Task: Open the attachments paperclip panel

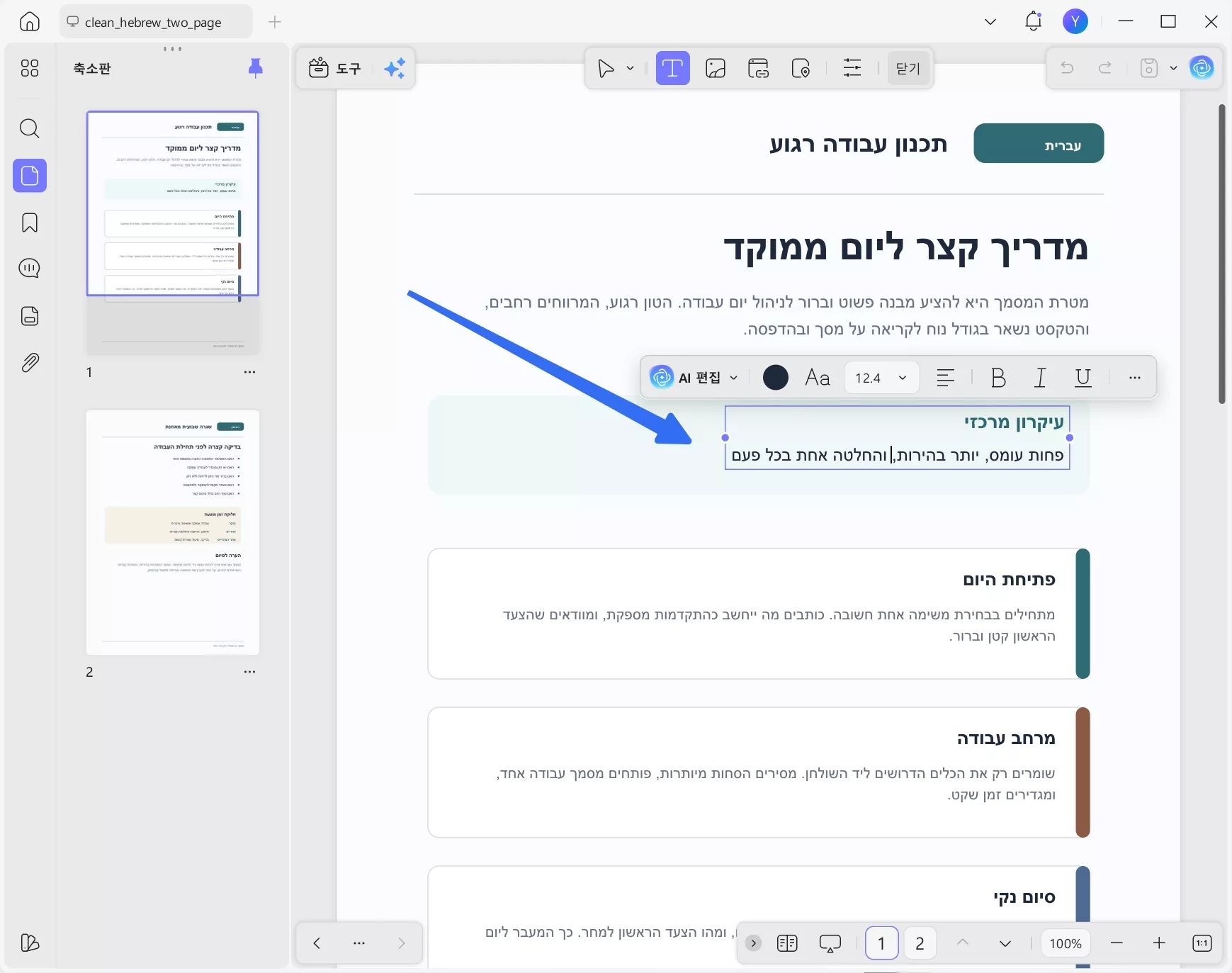Action: pos(30,363)
